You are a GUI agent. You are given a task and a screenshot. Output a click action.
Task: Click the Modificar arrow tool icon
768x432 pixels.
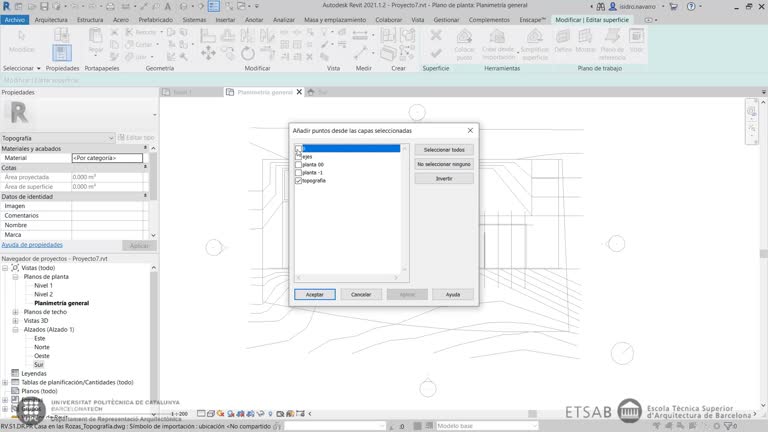point(21,38)
